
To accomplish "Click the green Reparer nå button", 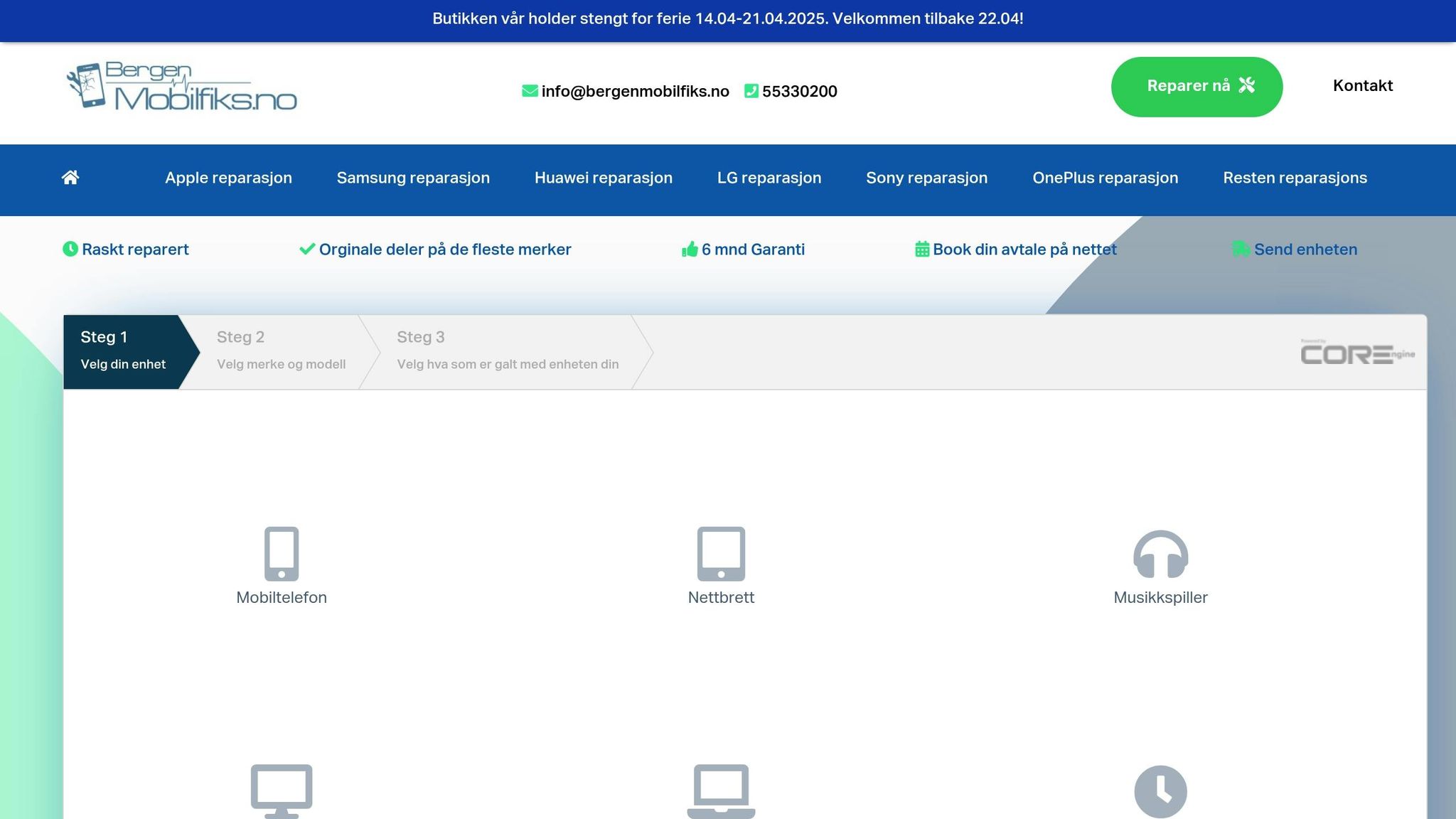I will click(x=1197, y=87).
